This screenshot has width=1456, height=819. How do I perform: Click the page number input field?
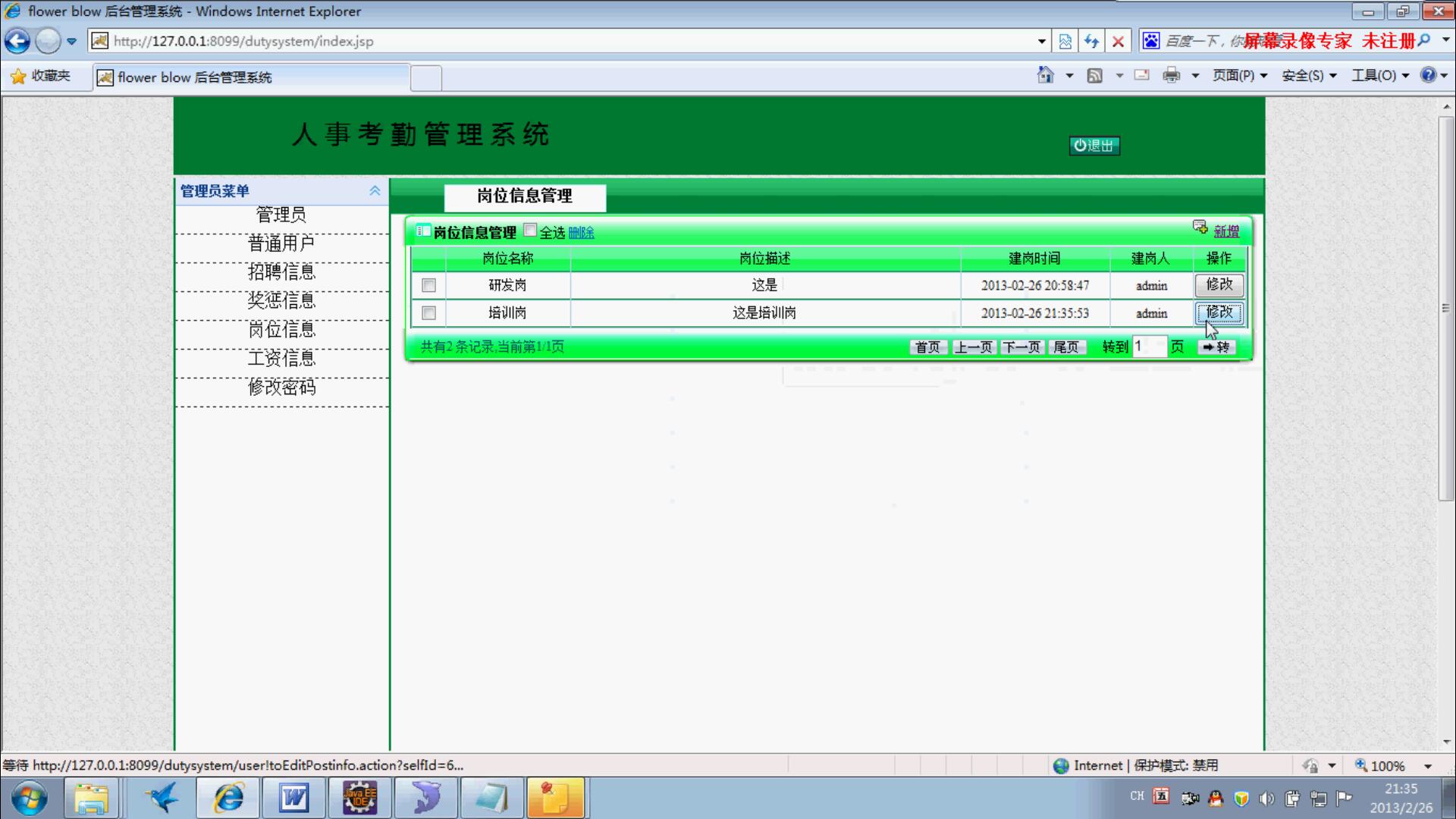[1149, 347]
